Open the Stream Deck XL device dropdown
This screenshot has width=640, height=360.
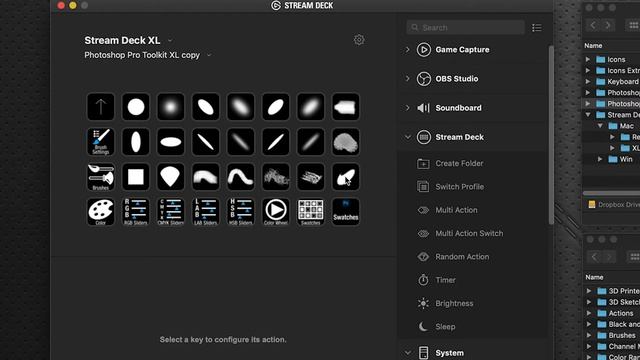170,40
